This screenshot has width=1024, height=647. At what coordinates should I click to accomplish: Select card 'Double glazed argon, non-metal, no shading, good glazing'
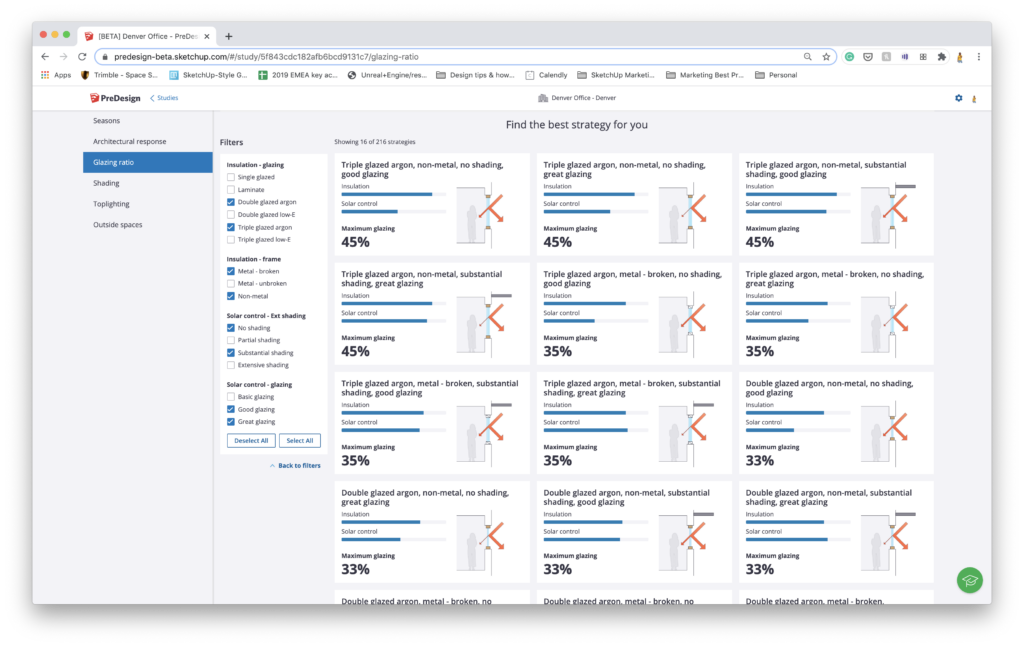pyautogui.click(x=836, y=422)
